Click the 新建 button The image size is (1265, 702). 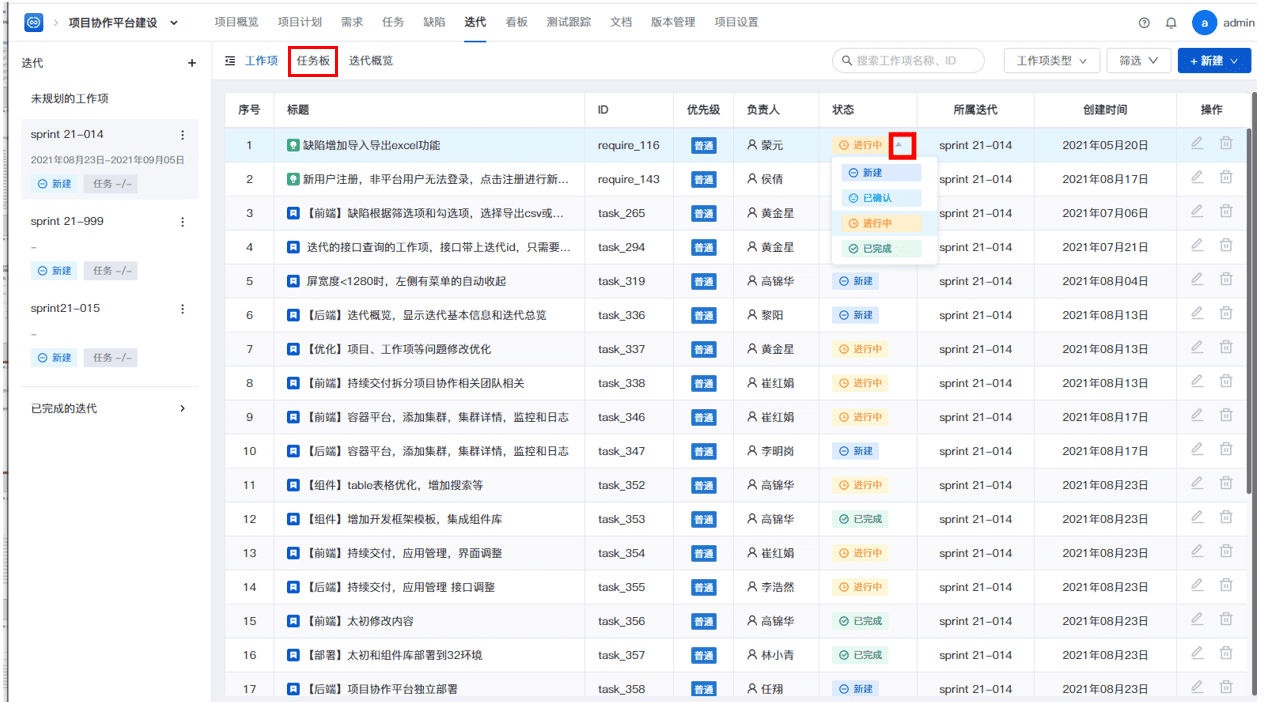coord(1214,61)
